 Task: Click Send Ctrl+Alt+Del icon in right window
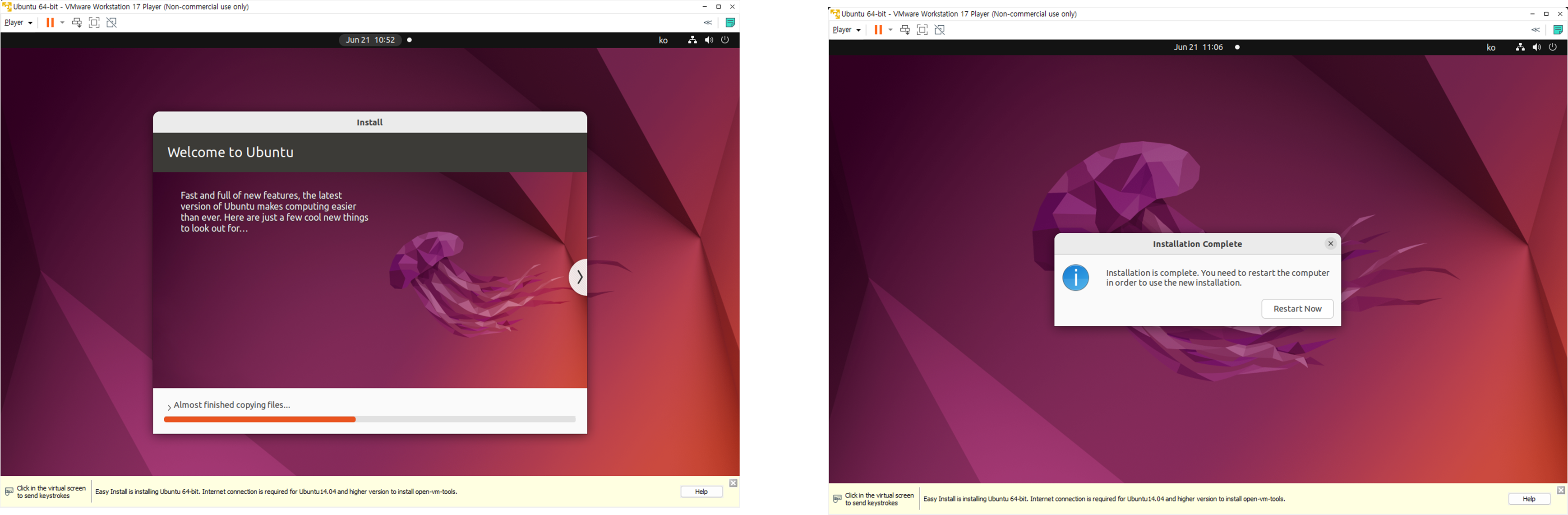pos(904,30)
